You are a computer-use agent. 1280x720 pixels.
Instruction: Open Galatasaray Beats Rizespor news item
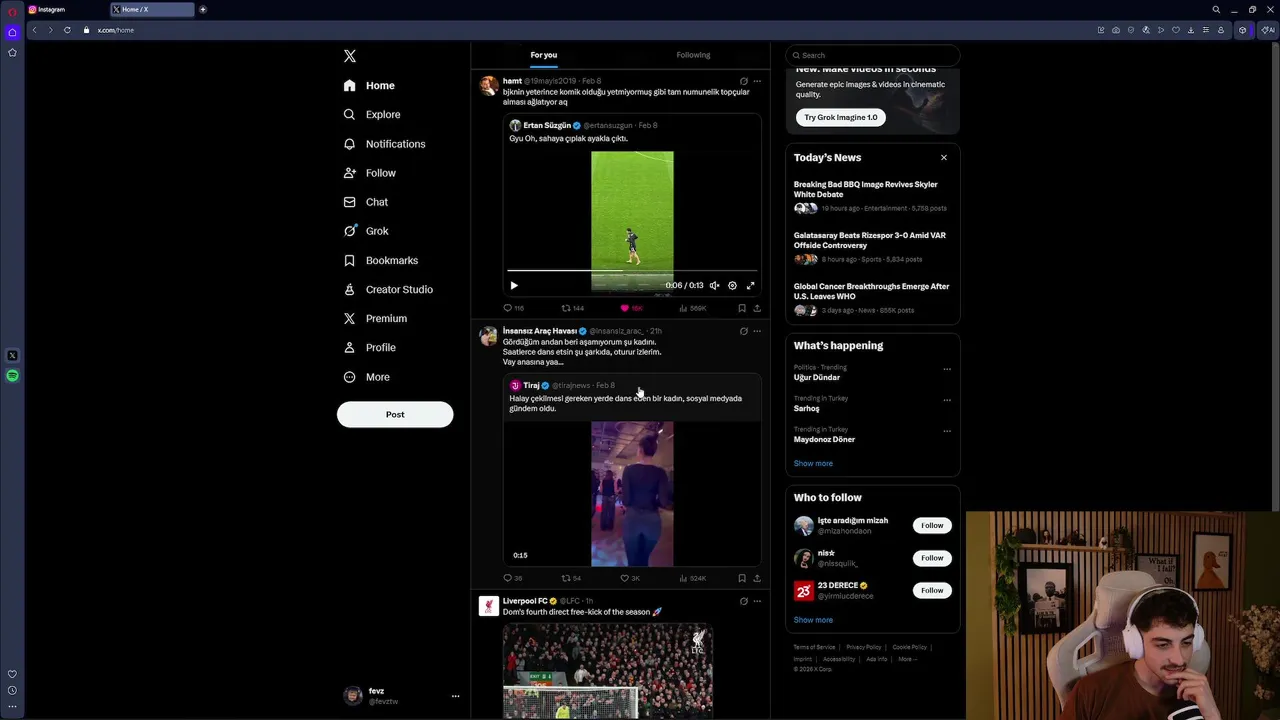(872, 247)
